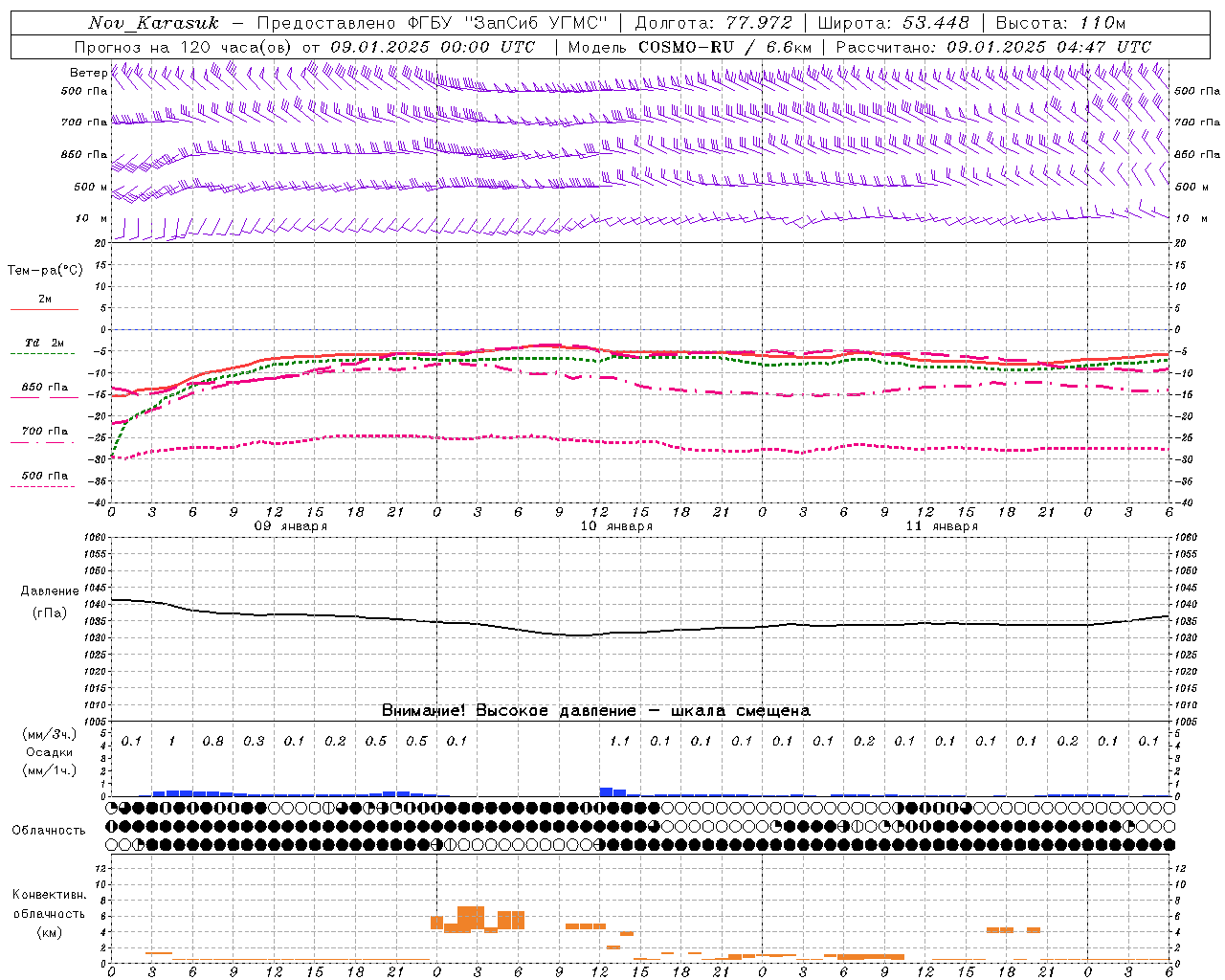Click the station name Nov_Karasuk in the header
Image resolution: width=1225 pixels, height=980 pixels.
[154, 23]
